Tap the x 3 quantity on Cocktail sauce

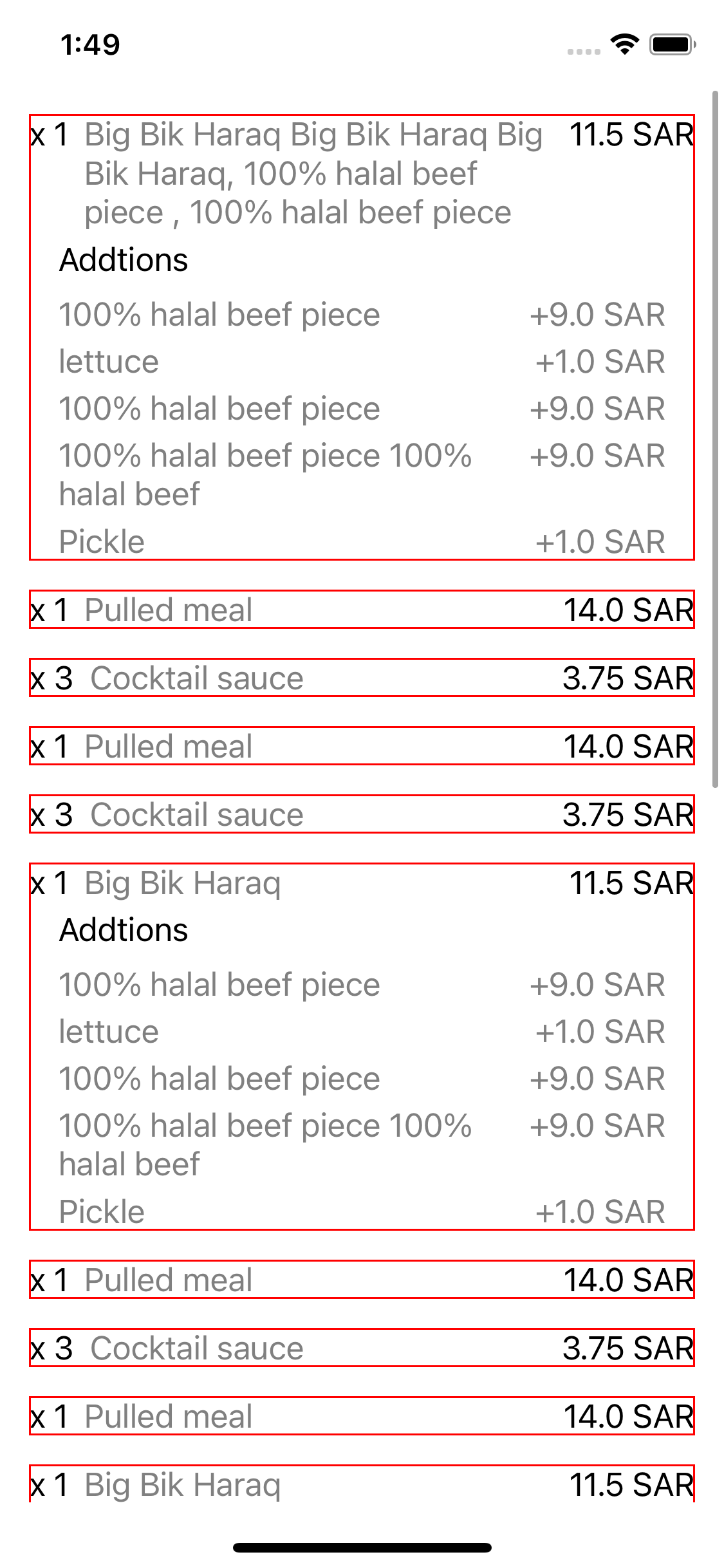[x=50, y=678]
